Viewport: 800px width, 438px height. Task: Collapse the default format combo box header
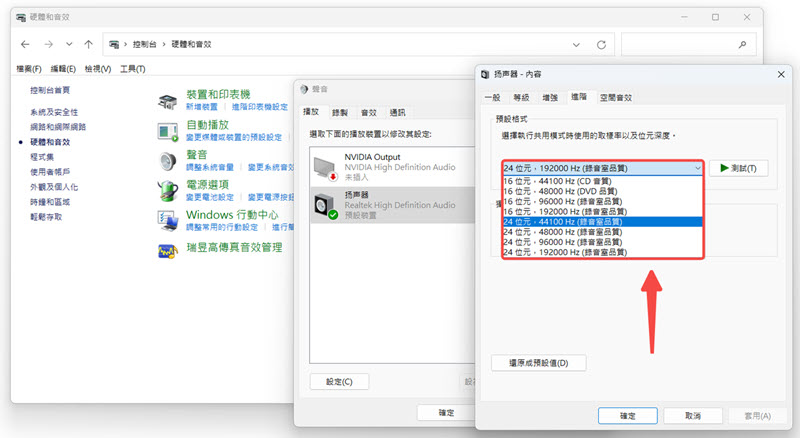[603, 168]
